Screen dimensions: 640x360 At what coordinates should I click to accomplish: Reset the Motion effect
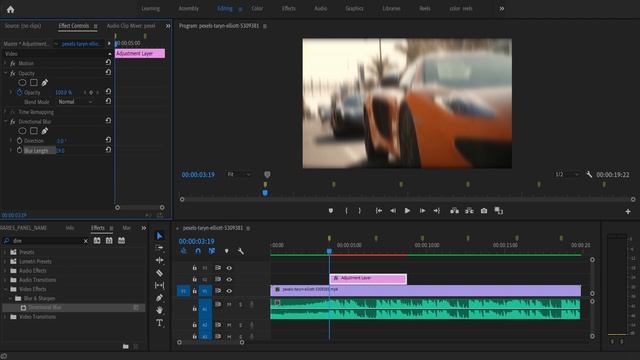(x=108, y=62)
